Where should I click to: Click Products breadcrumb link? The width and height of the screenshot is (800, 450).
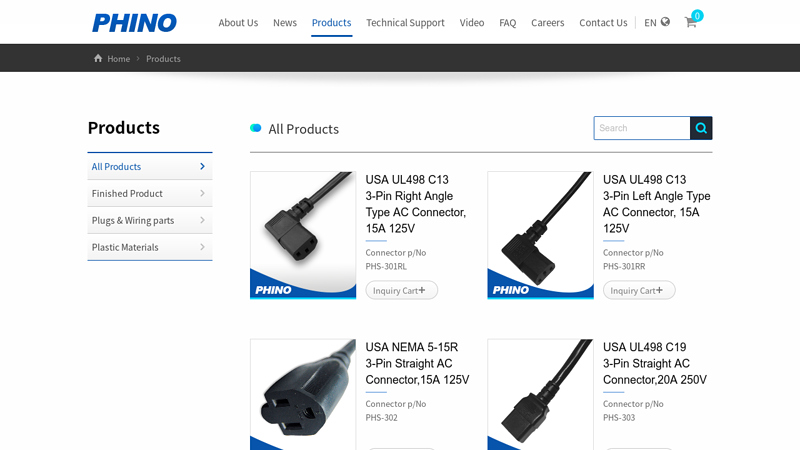tap(163, 59)
